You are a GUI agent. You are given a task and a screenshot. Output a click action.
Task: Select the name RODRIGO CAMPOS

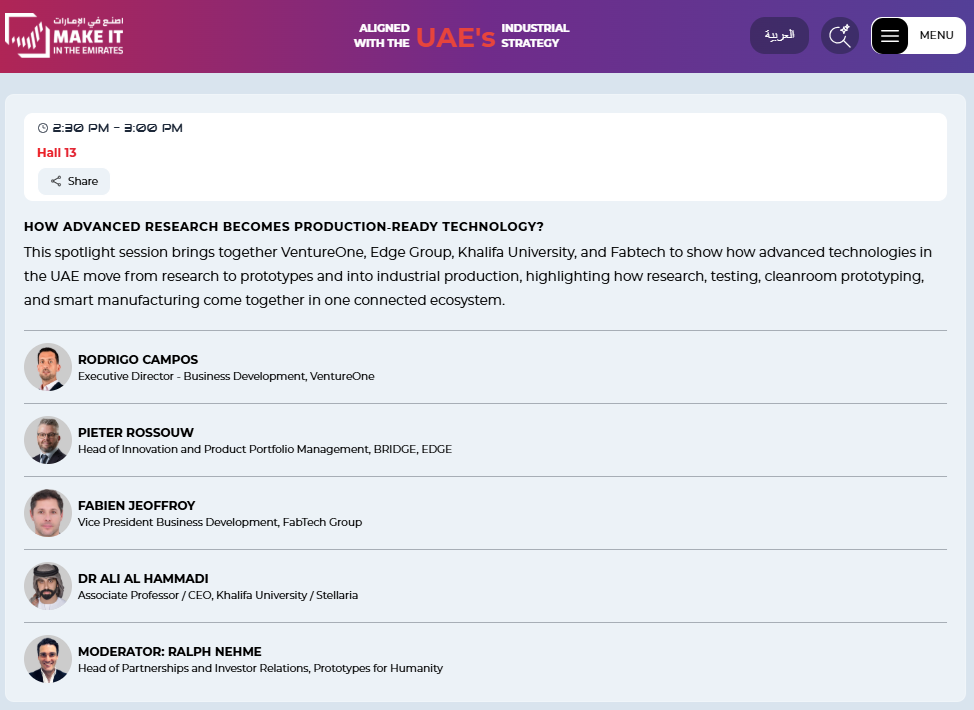click(x=138, y=360)
